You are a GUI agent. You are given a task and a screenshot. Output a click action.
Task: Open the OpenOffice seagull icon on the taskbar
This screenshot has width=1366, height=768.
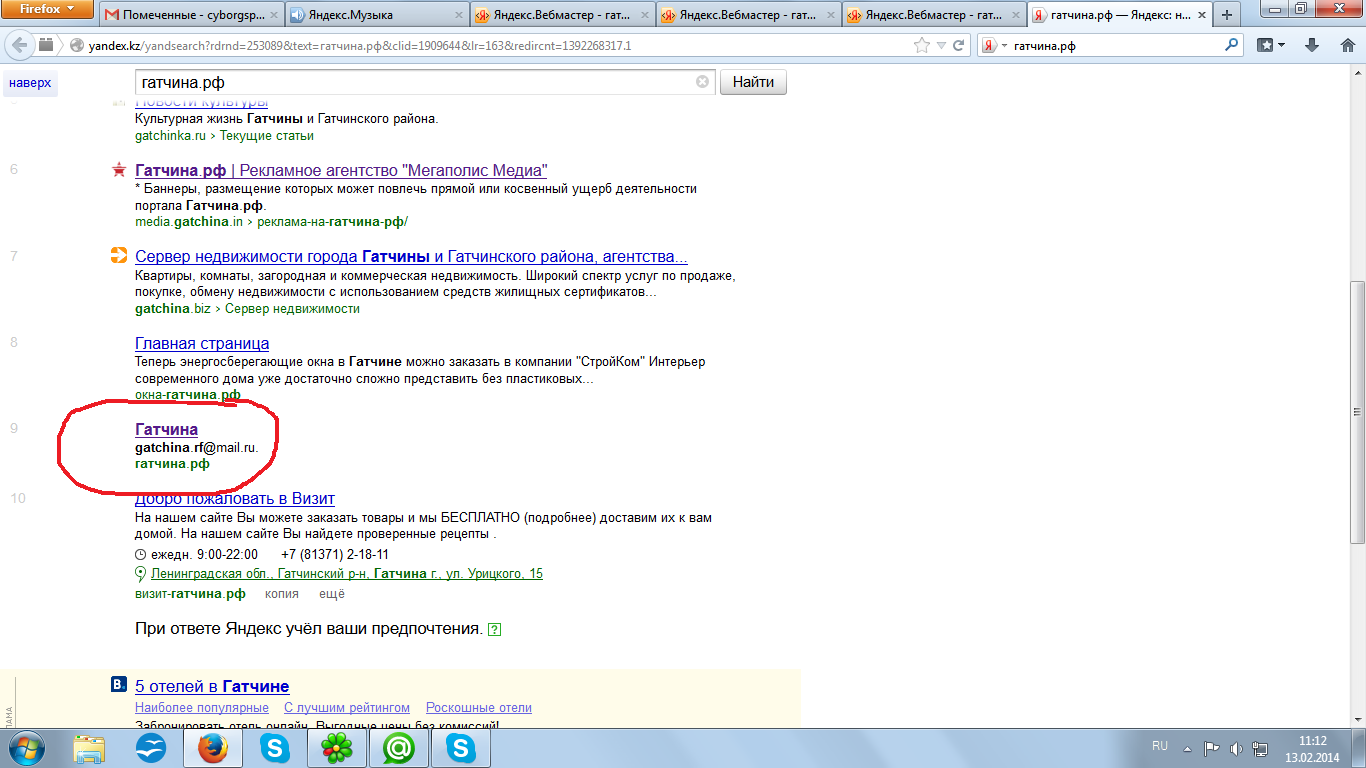tap(151, 748)
